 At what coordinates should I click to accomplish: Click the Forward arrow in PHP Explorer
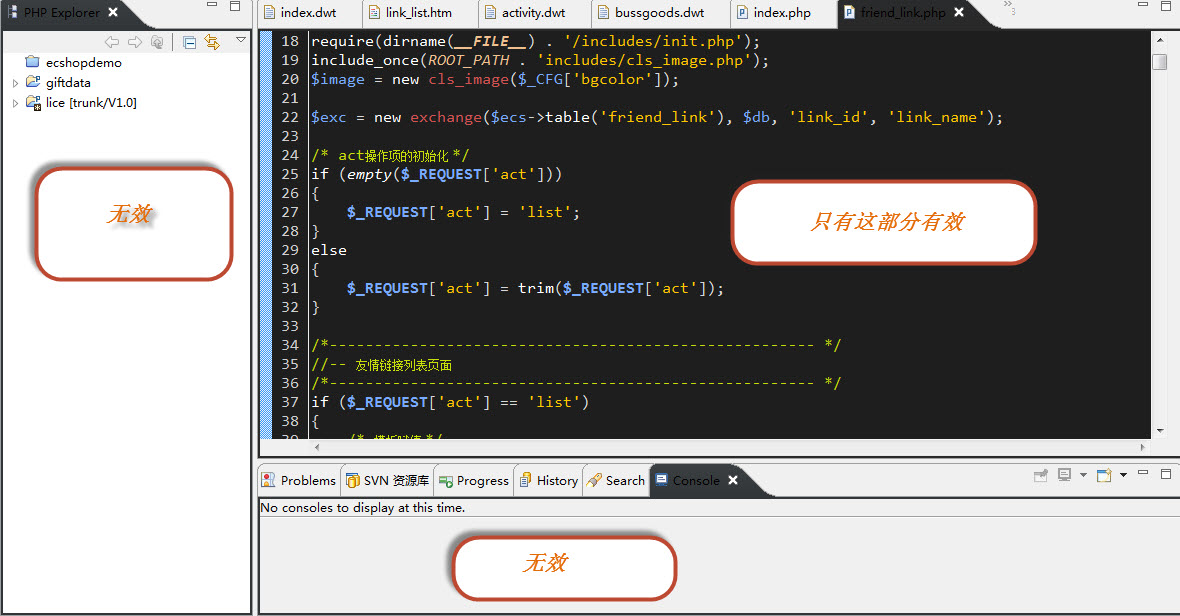tap(135, 42)
